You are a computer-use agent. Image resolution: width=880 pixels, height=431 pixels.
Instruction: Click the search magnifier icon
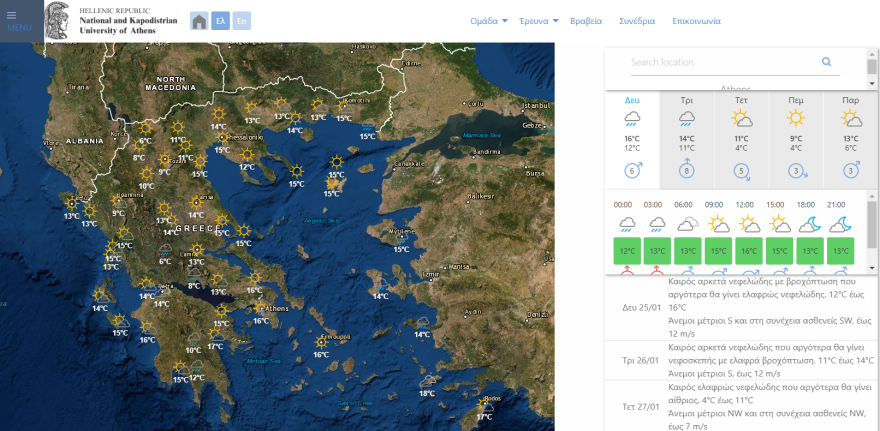click(x=826, y=62)
